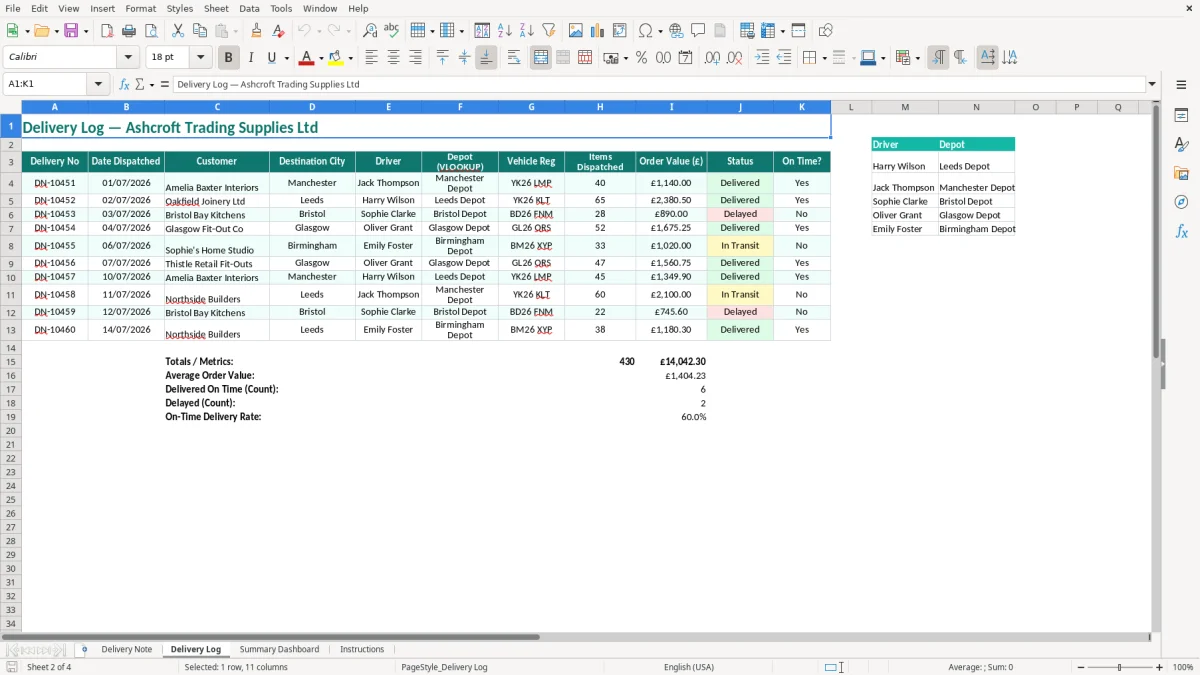The image size is (1200, 675).
Task: Insert an image
Action: coord(576,31)
